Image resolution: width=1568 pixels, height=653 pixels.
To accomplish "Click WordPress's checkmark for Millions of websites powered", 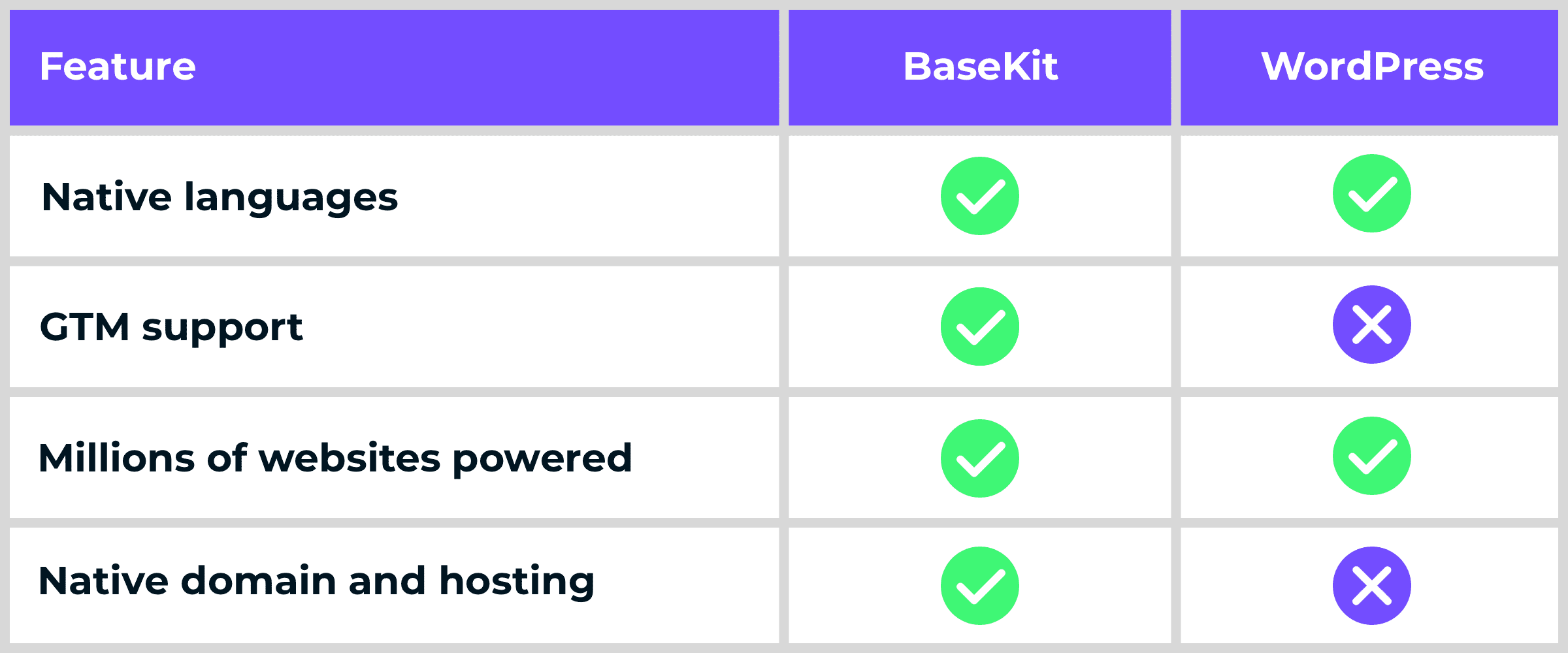I will (1371, 456).
